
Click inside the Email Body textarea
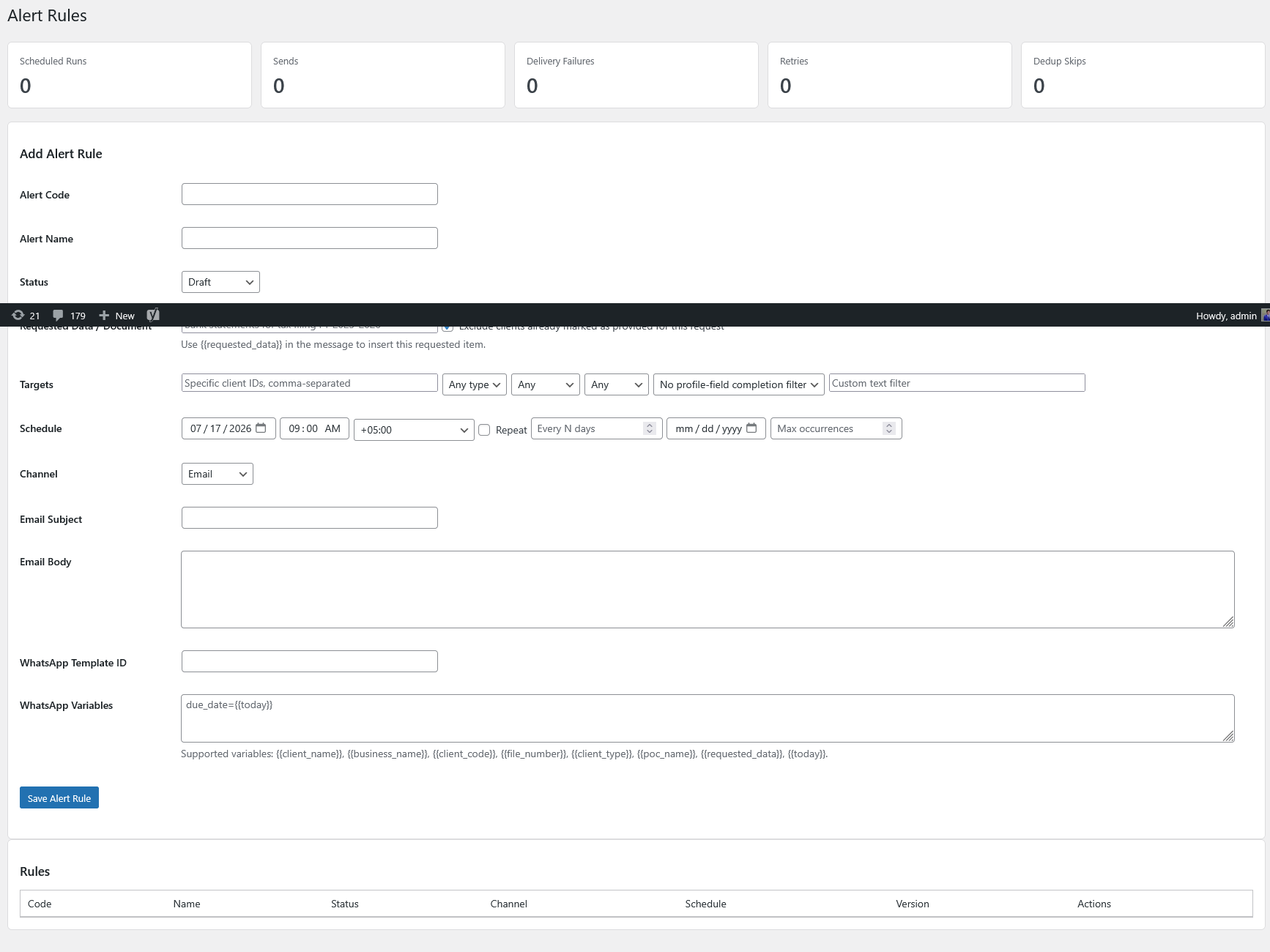coord(708,590)
